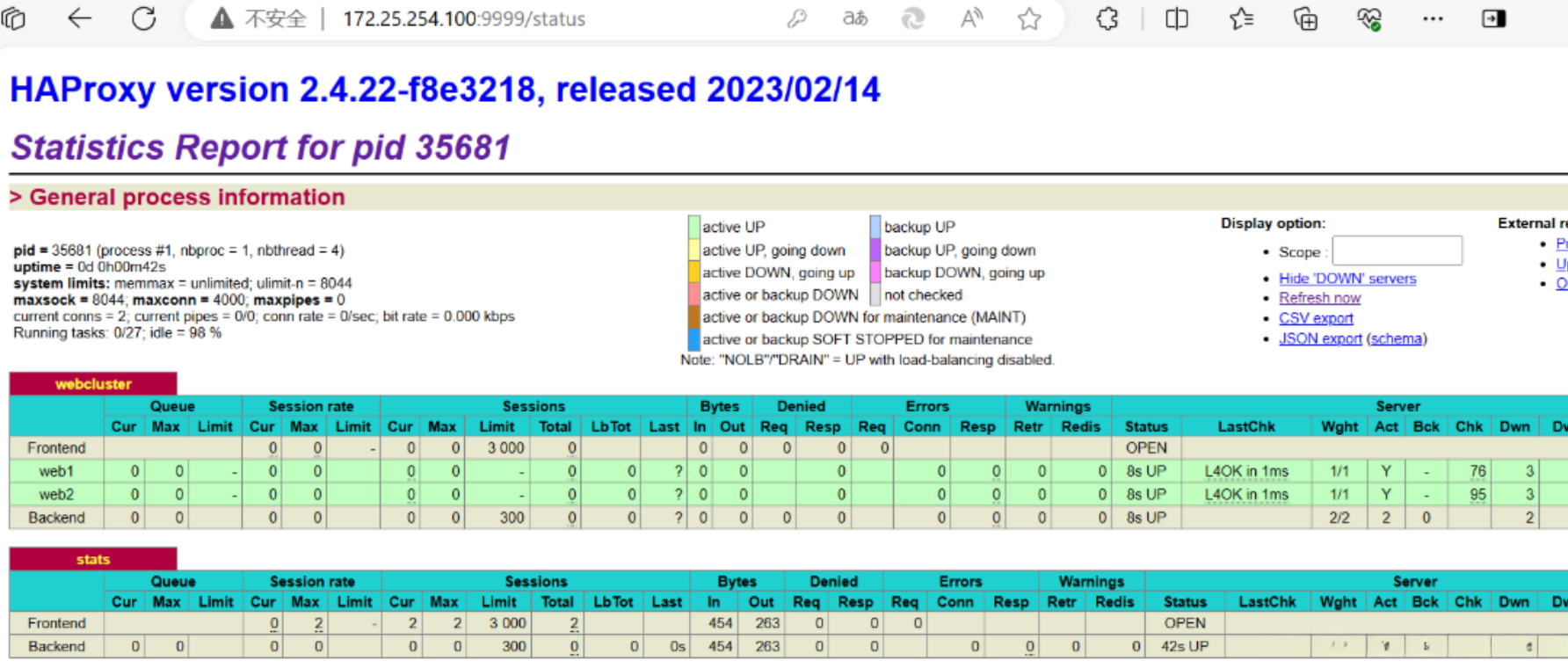Open the browser extensions puzzle icon

[1107, 18]
